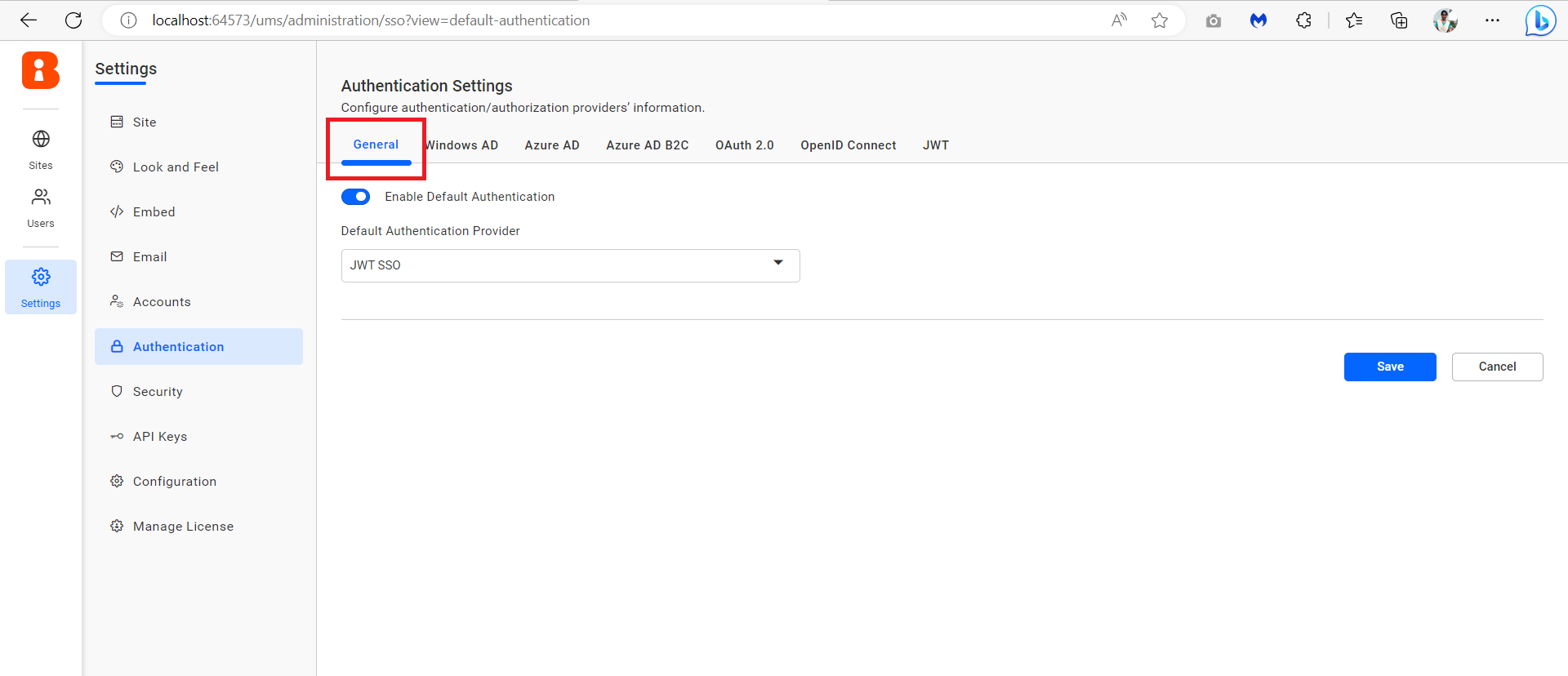Viewport: 1568px width, 676px height.
Task: Click the camera screenshot extension icon
Action: coord(1214,20)
